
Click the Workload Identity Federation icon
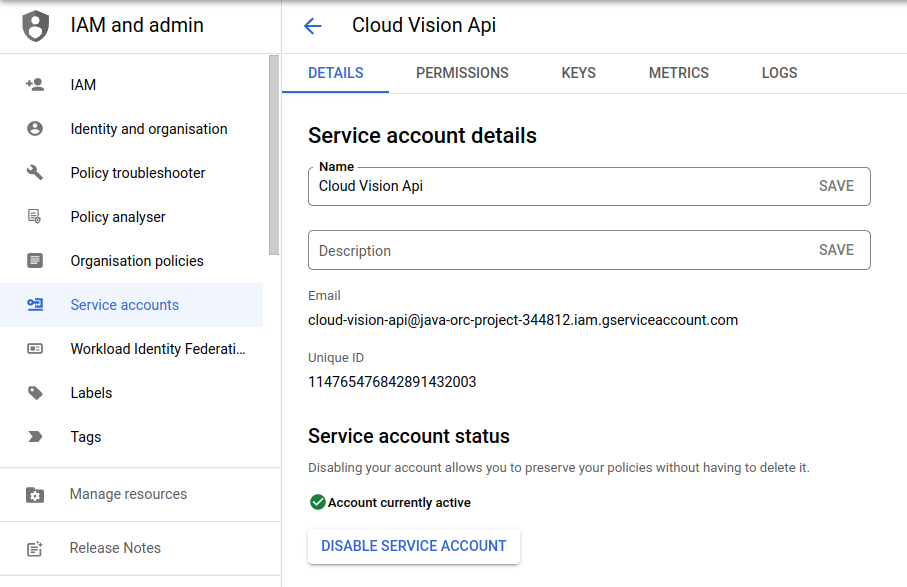[35, 349]
